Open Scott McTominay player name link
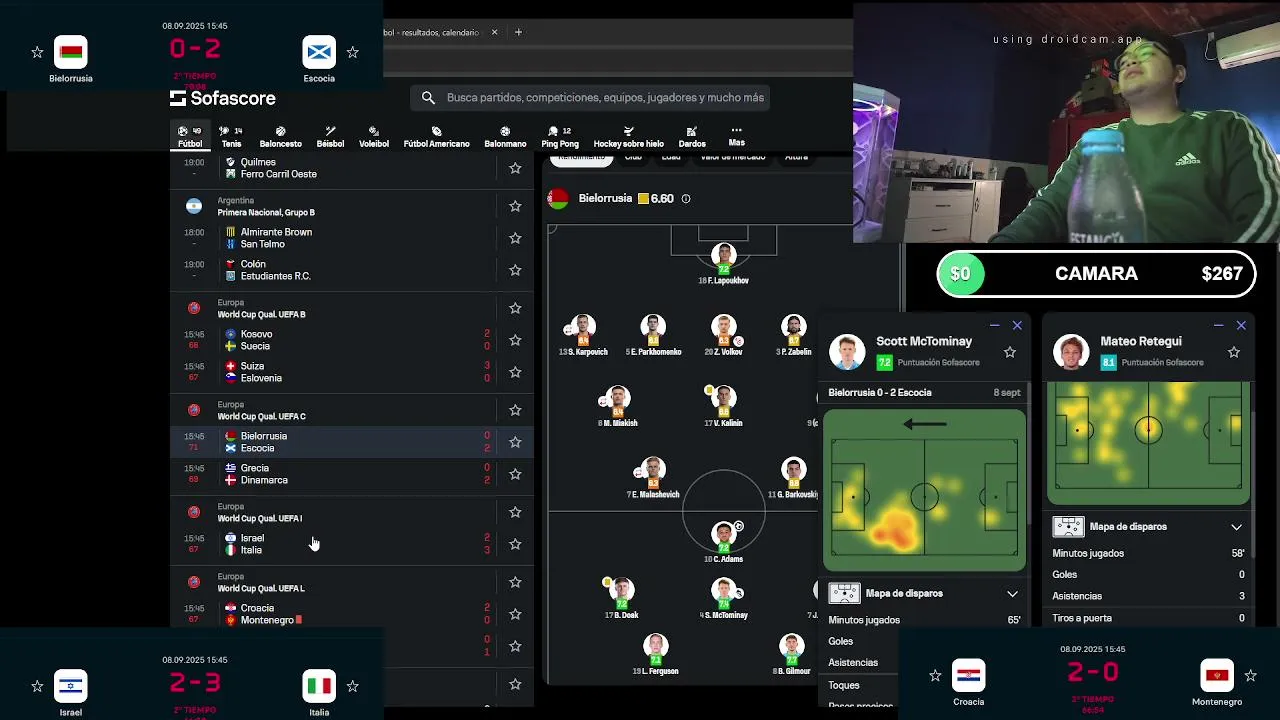The height and width of the screenshot is (720, 1280). pos(924,341)
